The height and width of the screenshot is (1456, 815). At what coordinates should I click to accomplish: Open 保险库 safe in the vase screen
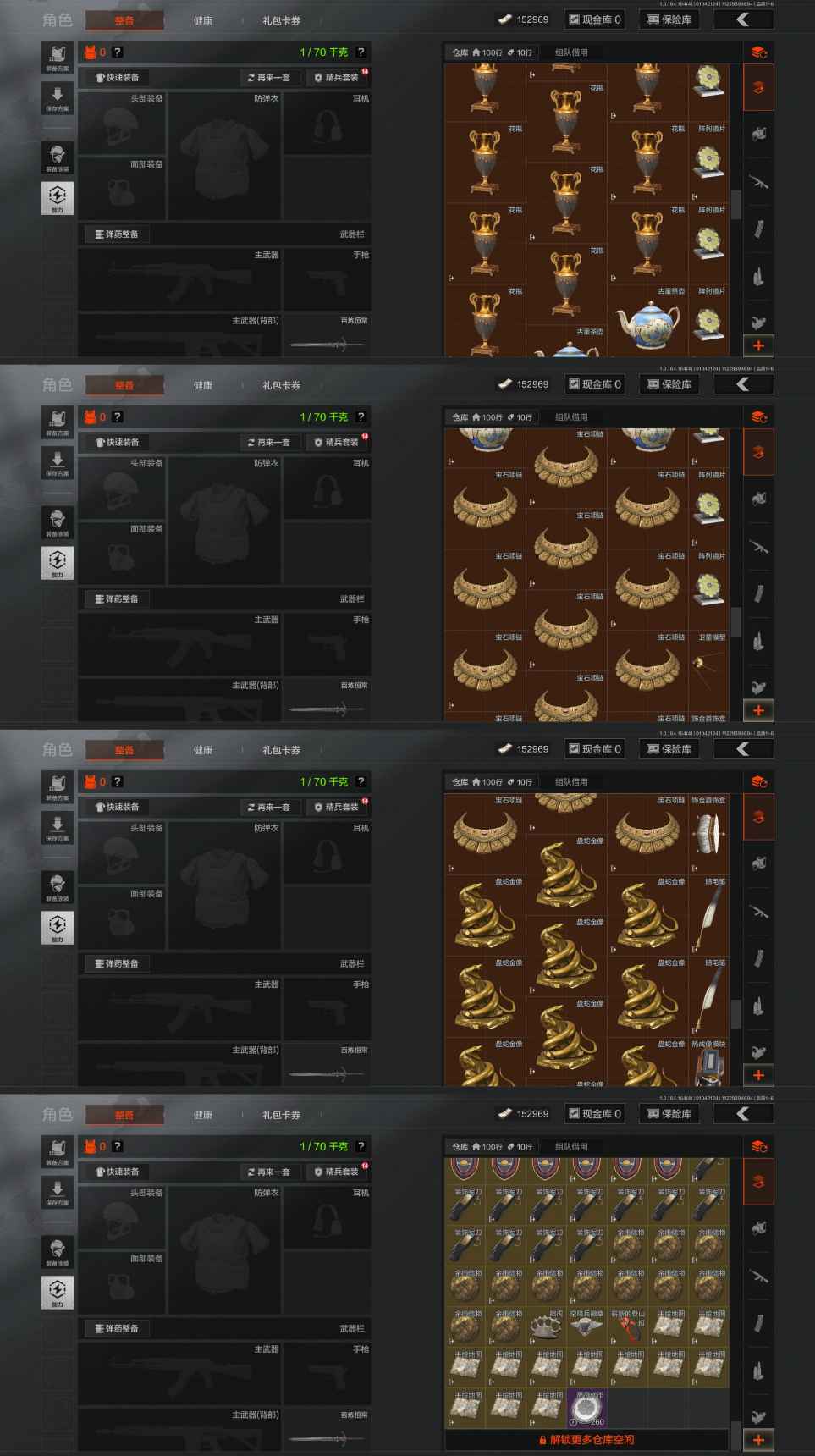[669, 19]
